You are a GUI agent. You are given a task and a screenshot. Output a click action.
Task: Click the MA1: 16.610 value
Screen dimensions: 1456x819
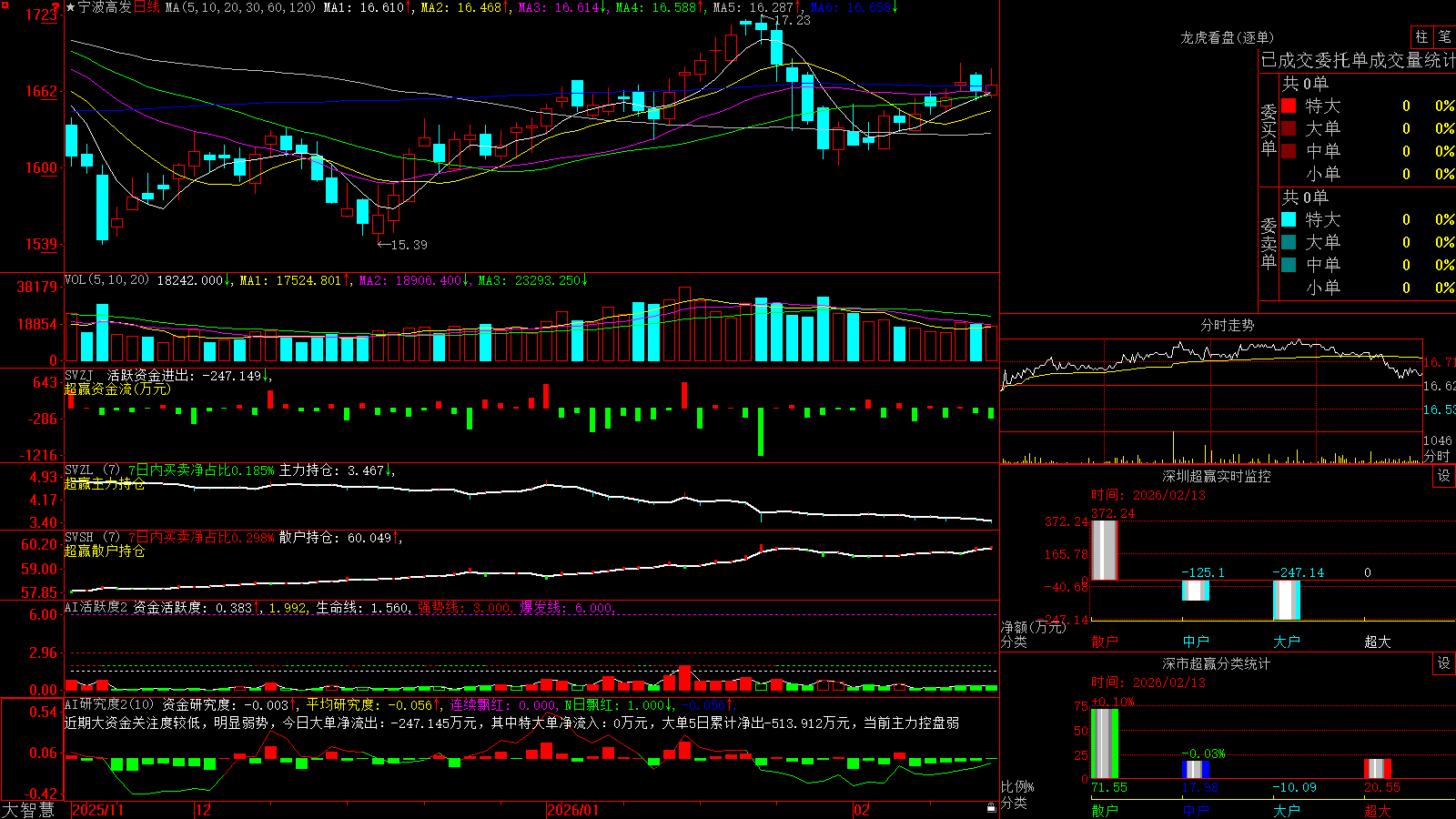point(367,7)
